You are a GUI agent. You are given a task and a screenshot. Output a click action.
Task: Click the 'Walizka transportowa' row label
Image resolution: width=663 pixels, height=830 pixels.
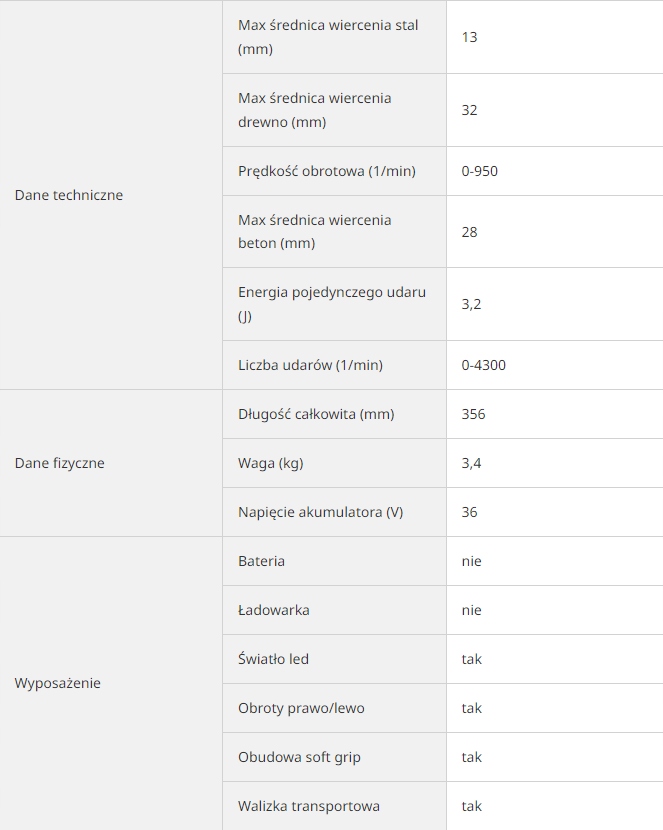309,806
